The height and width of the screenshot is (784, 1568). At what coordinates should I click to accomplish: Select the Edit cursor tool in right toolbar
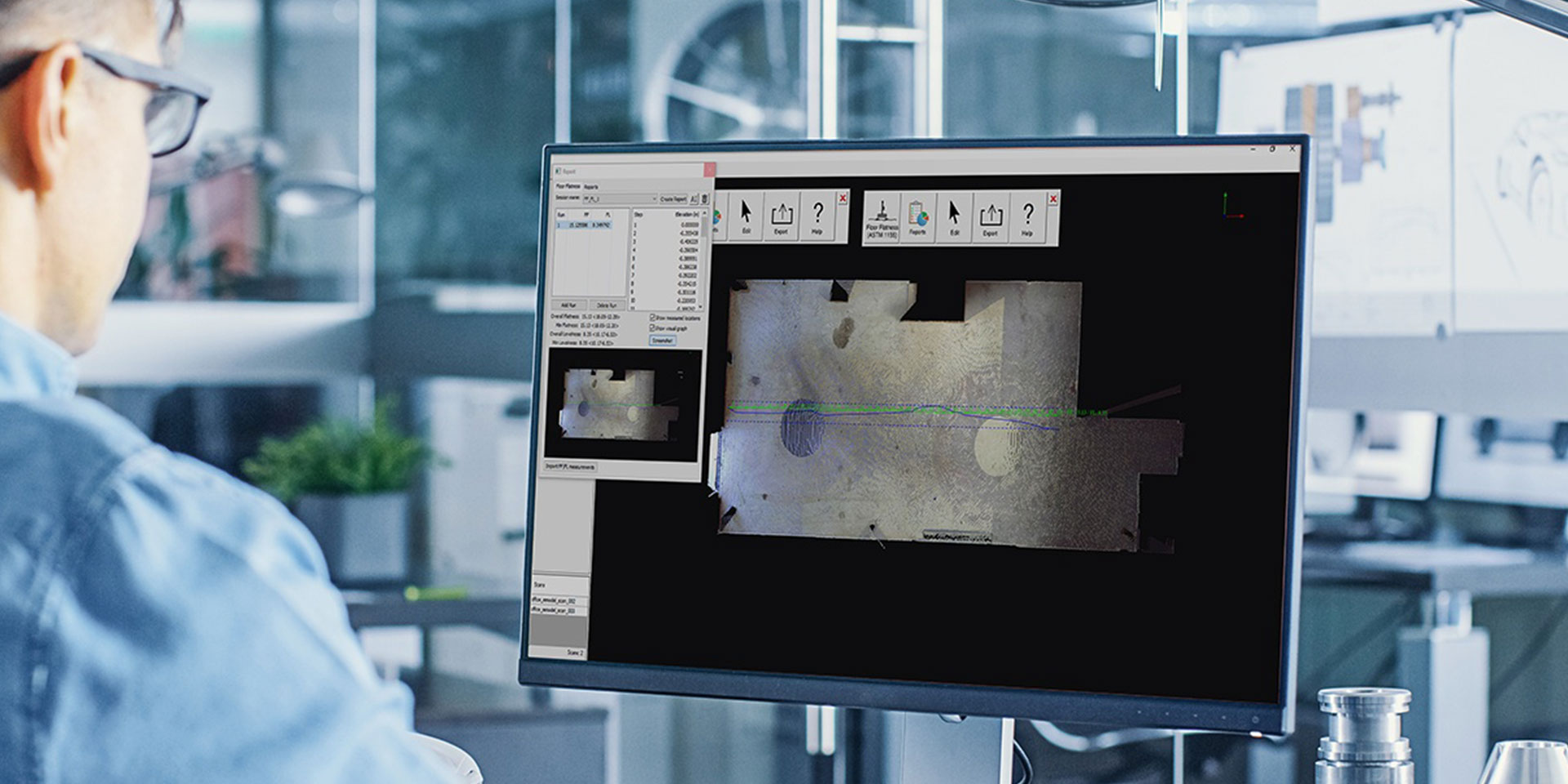pyautogui.click(x=954, y=217)
